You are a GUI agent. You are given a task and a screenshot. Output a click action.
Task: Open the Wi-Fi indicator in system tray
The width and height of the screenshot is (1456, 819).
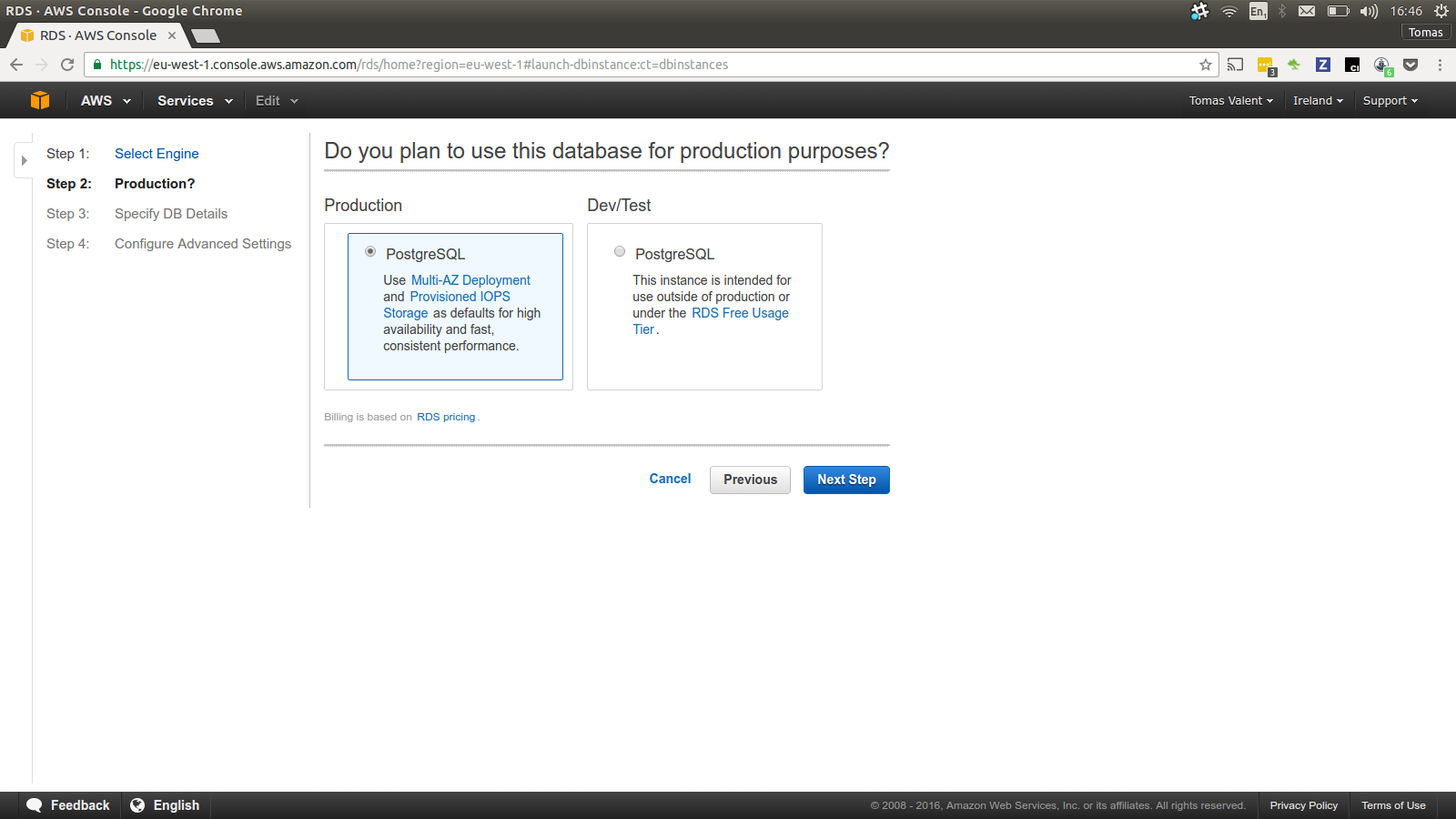1229,11
